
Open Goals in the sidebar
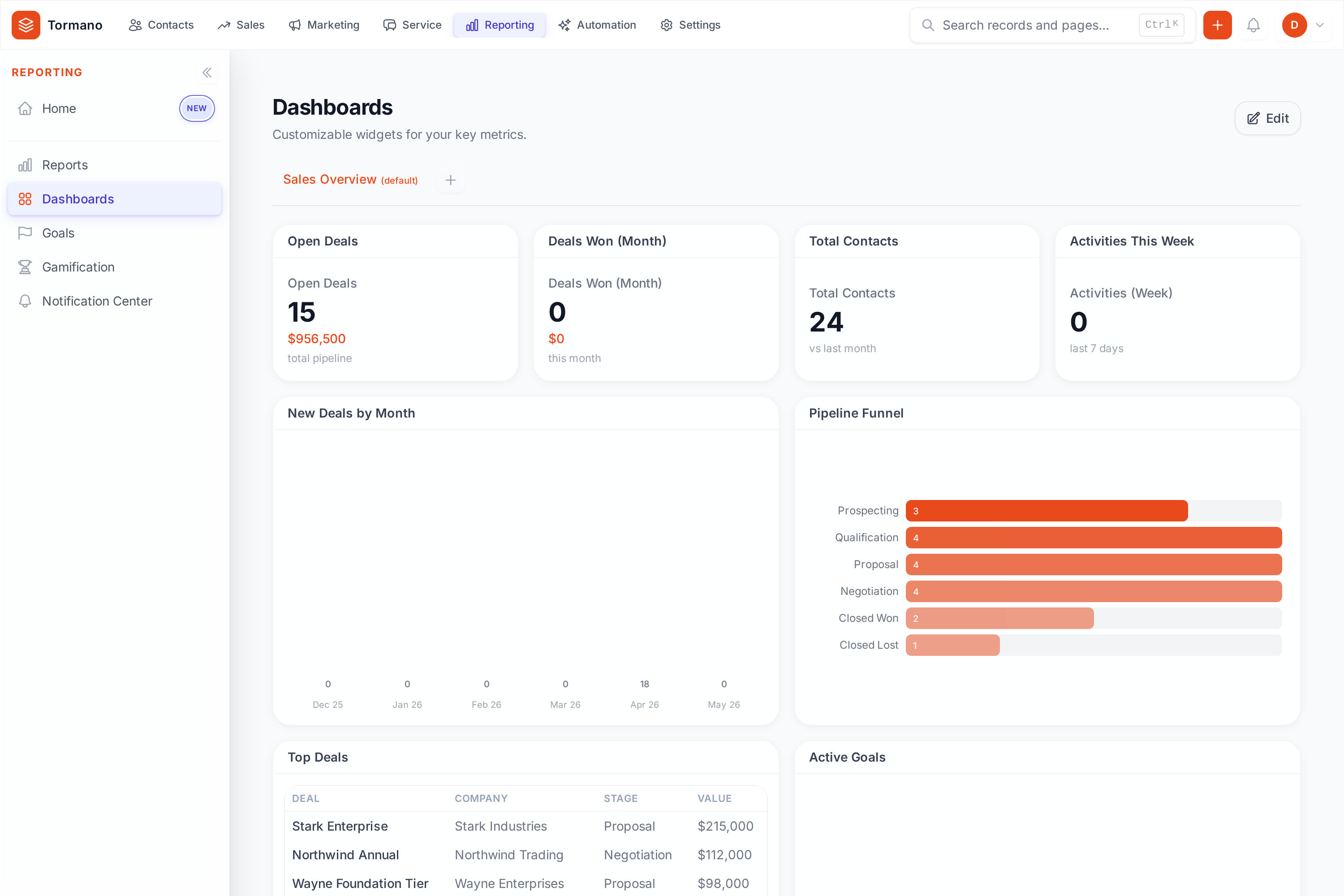114,233
